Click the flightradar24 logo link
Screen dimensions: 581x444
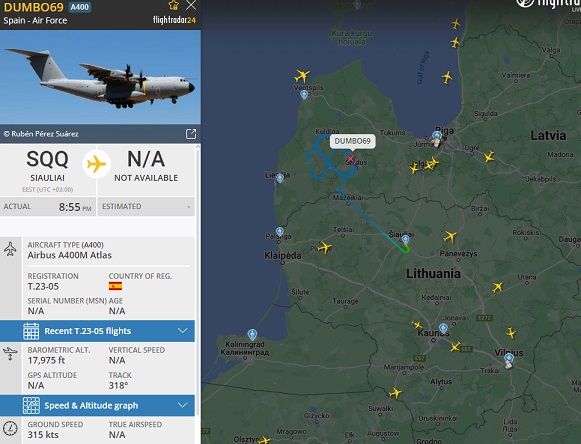pyautogui.click(x=175, y=20)
